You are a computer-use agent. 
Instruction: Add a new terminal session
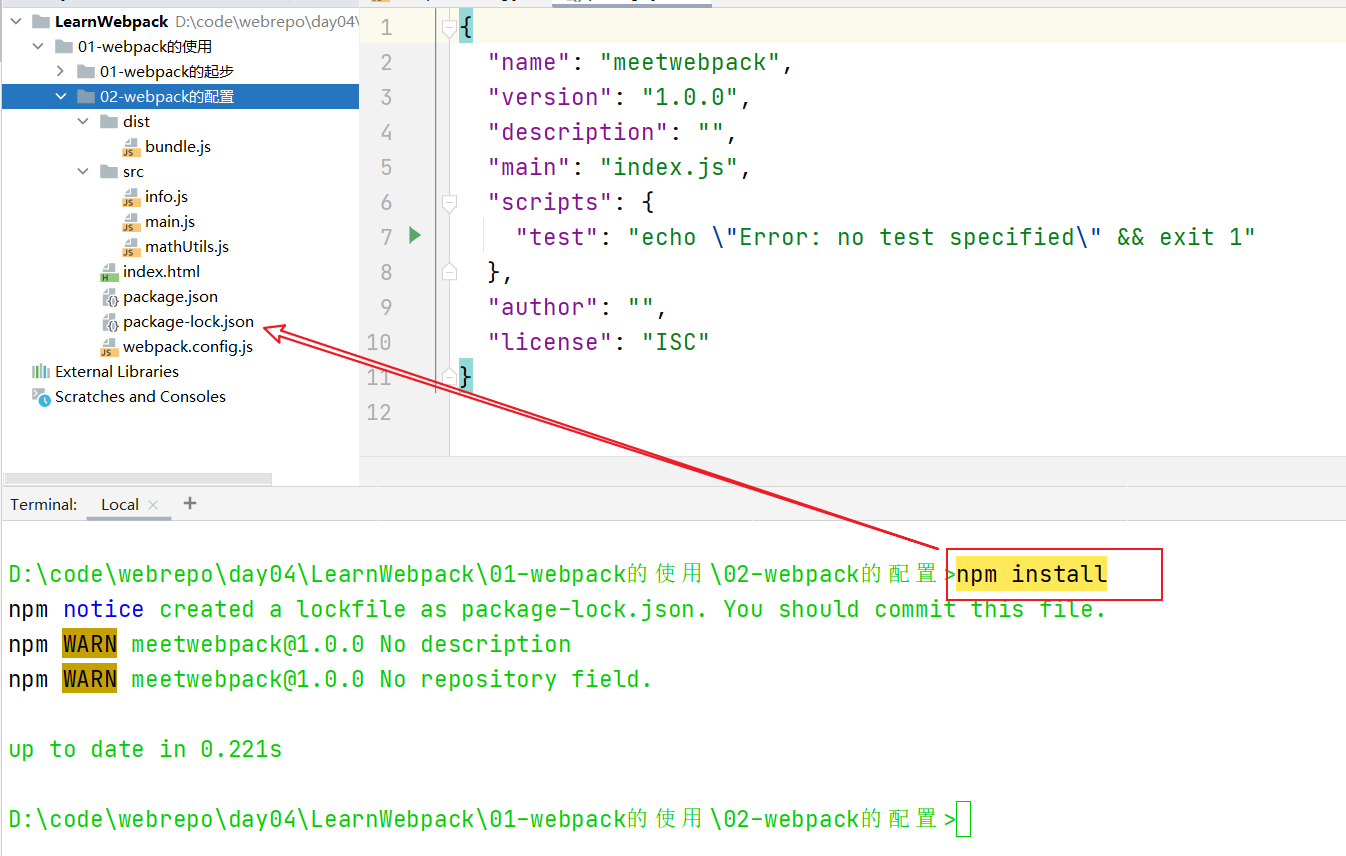pyautogui.click(x=190, y=503)
